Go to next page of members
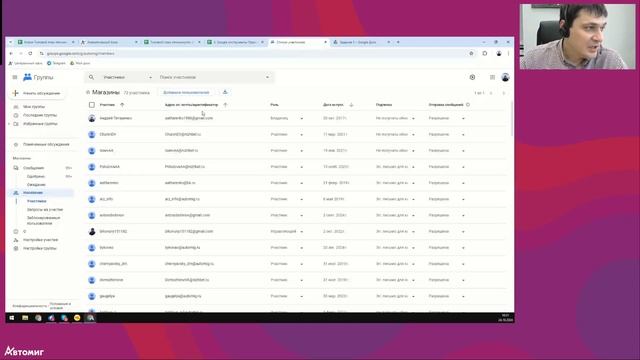 (x=504, y=93)
